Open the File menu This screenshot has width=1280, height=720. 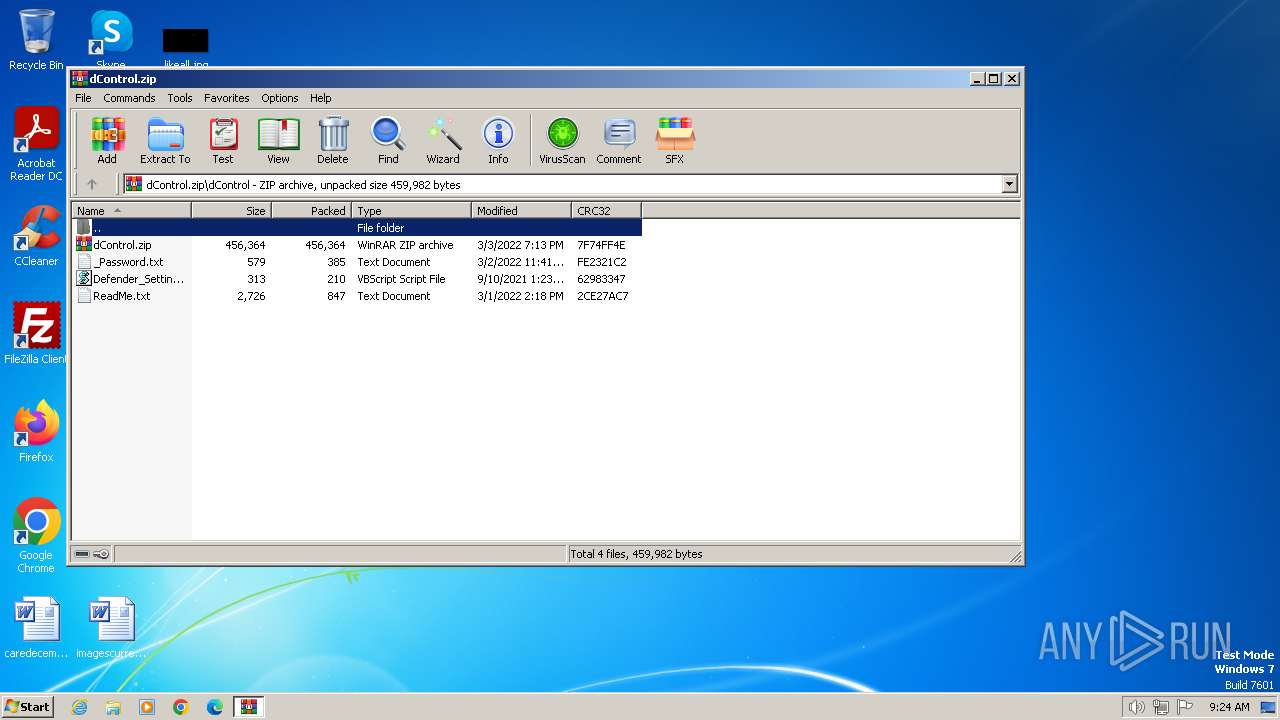83,98
